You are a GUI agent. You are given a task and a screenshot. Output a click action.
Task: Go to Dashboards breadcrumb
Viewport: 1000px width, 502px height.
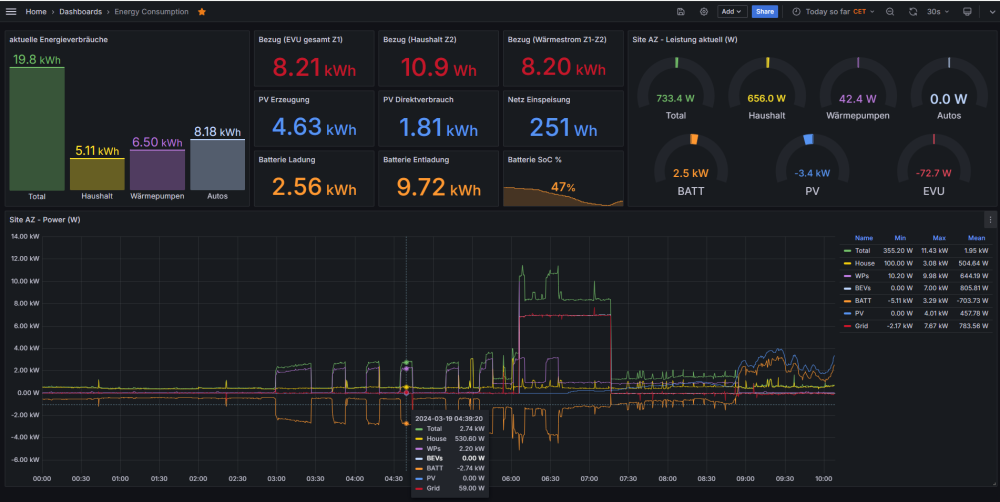pyautogui.click(x=80, y=11)
